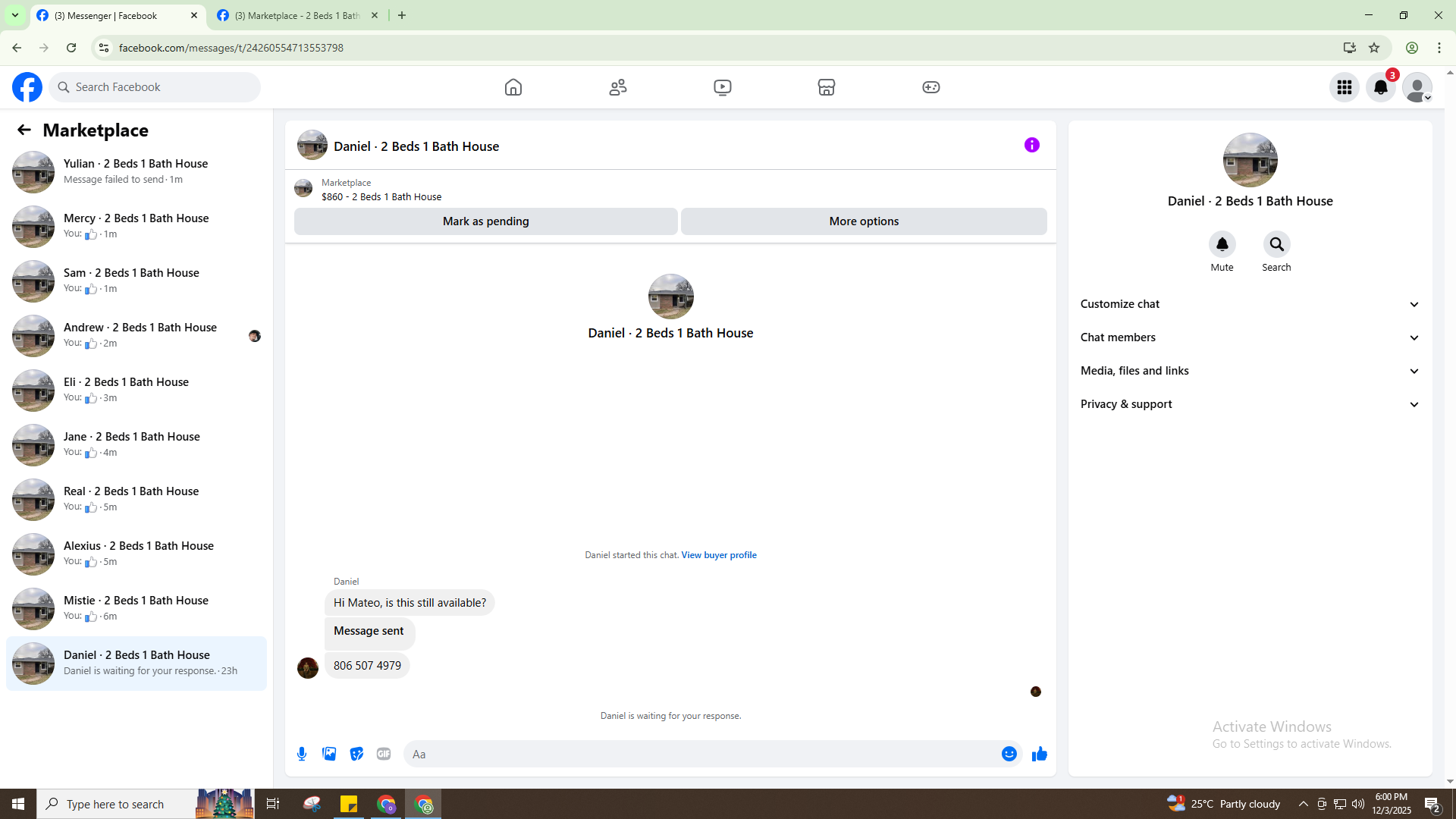Viewport: 1456px width, 819px height.
Task: Open View buyer profile link
Action: tap(719, 555)
